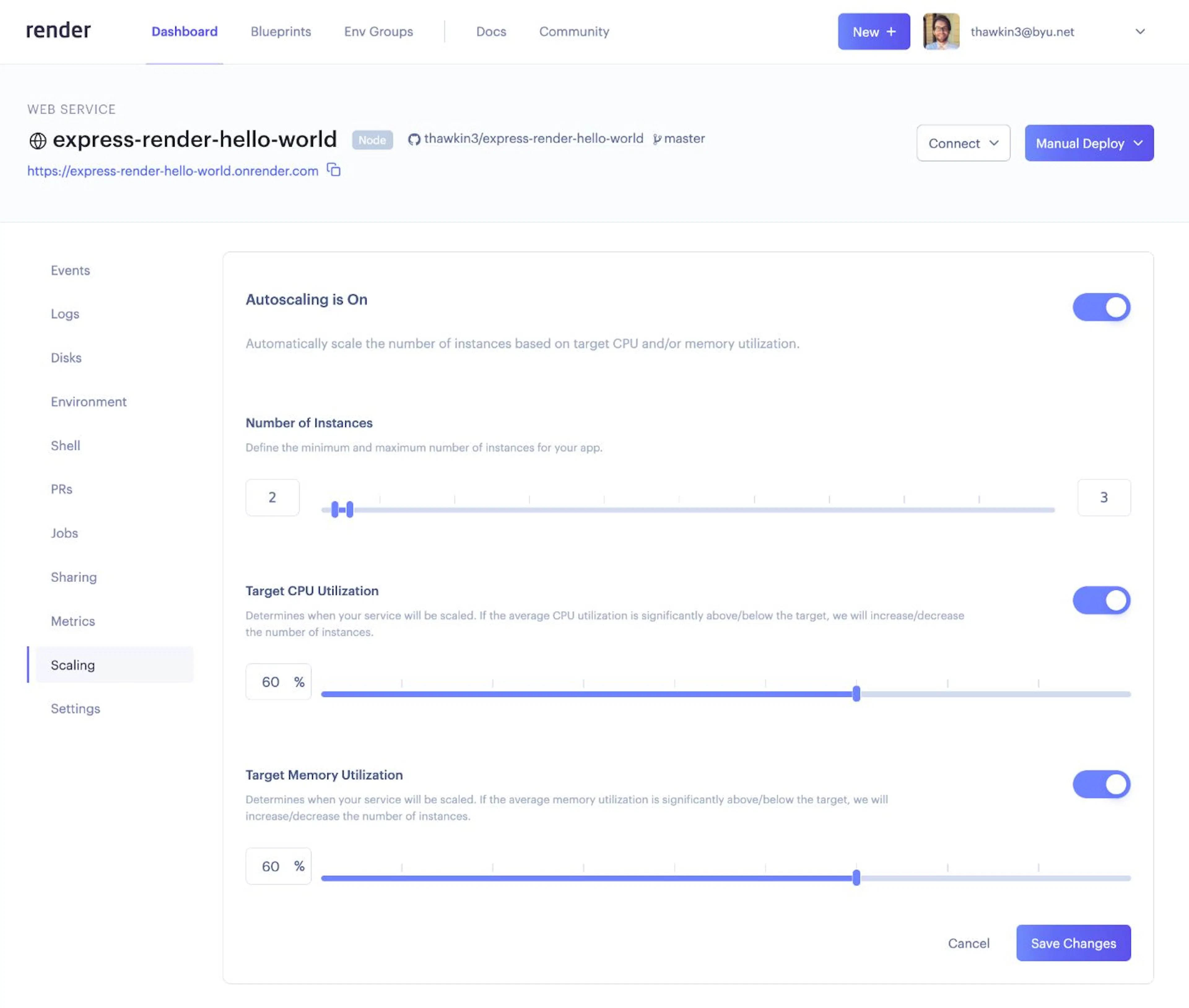The image size is (1189, 1008).
Task: Click the New + button
Action: pyautogui.click(x=873, y=32)
